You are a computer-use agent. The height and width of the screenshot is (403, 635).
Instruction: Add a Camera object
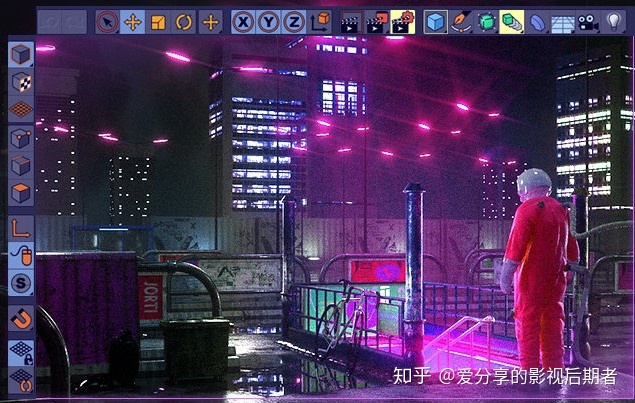tap(588, 22)
